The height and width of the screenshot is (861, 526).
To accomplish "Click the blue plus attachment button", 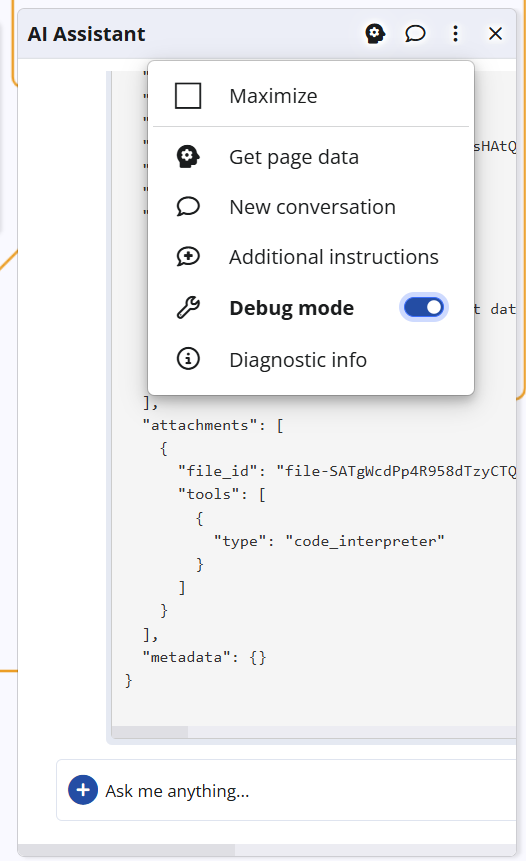I will click(x=83, y=790).
